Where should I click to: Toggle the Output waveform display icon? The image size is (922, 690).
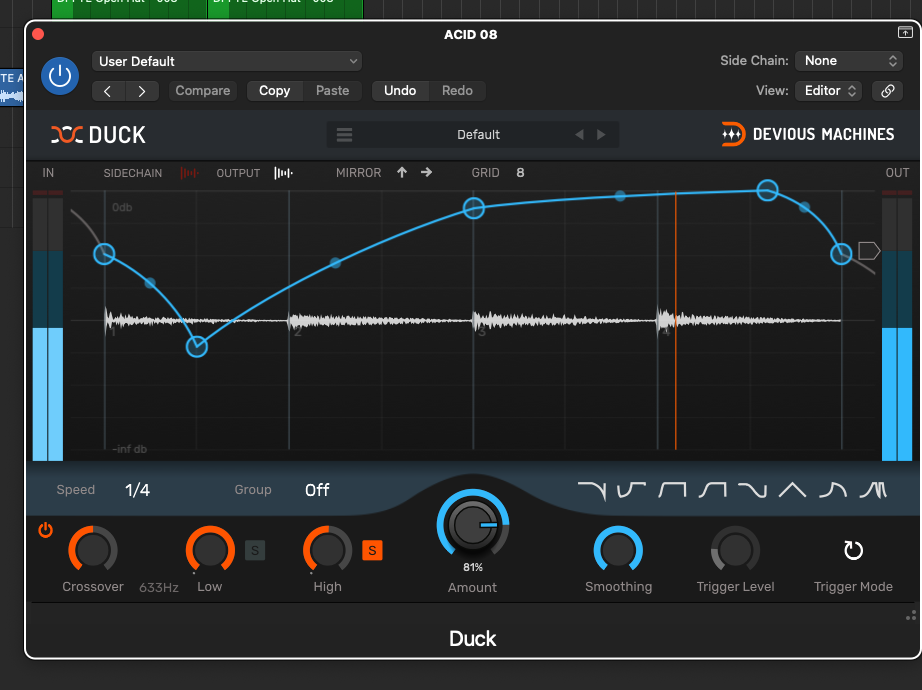coord(283,173)
